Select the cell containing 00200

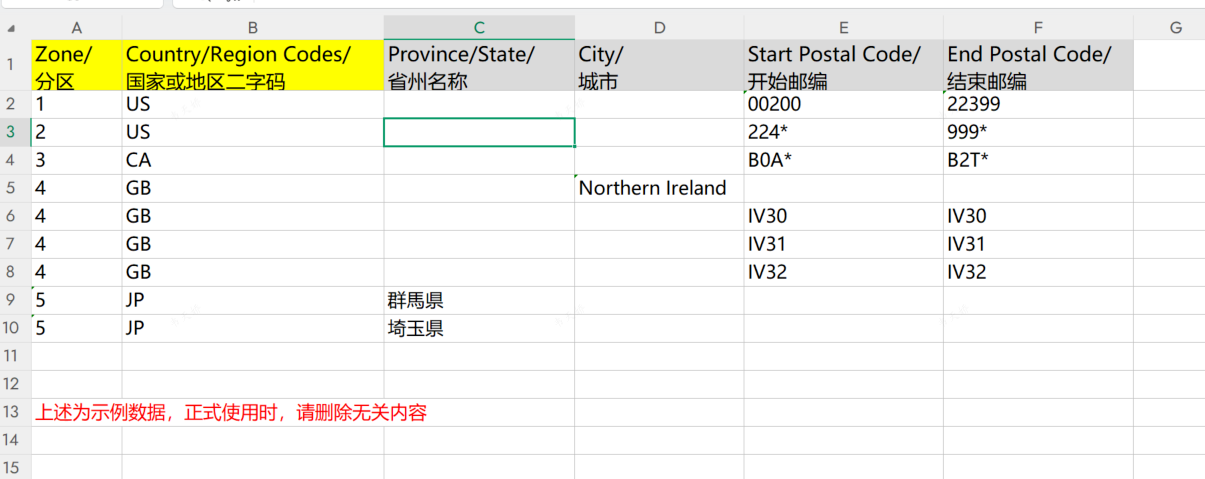click(844, 104)
